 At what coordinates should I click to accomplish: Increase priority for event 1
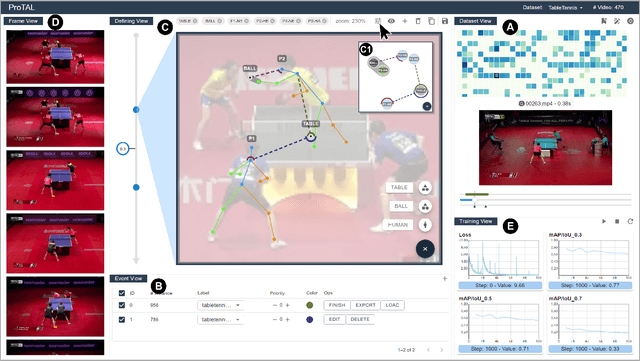(x=288, y=319)
